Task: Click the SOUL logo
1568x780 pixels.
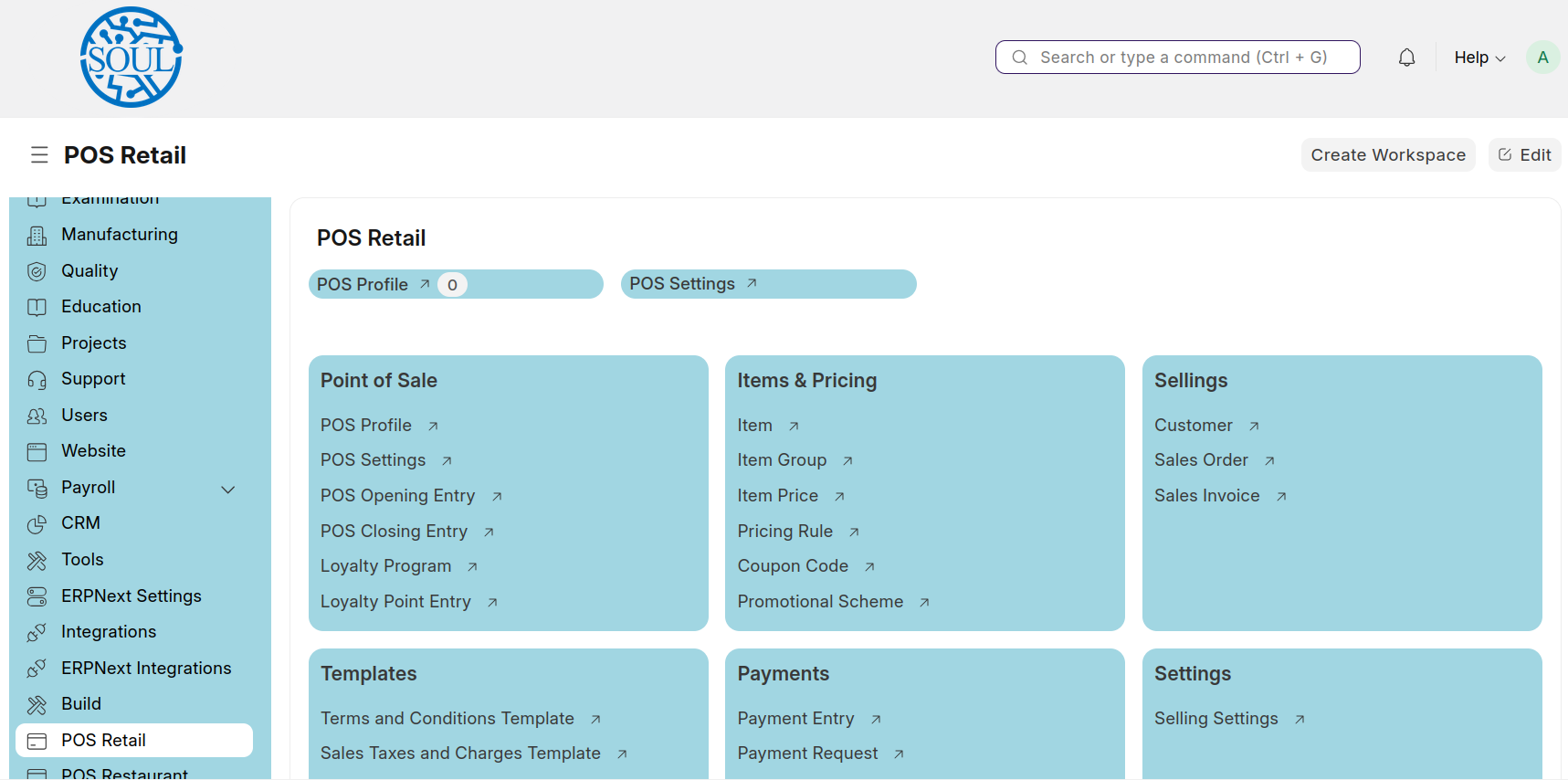Action: (x=131, y=58)
